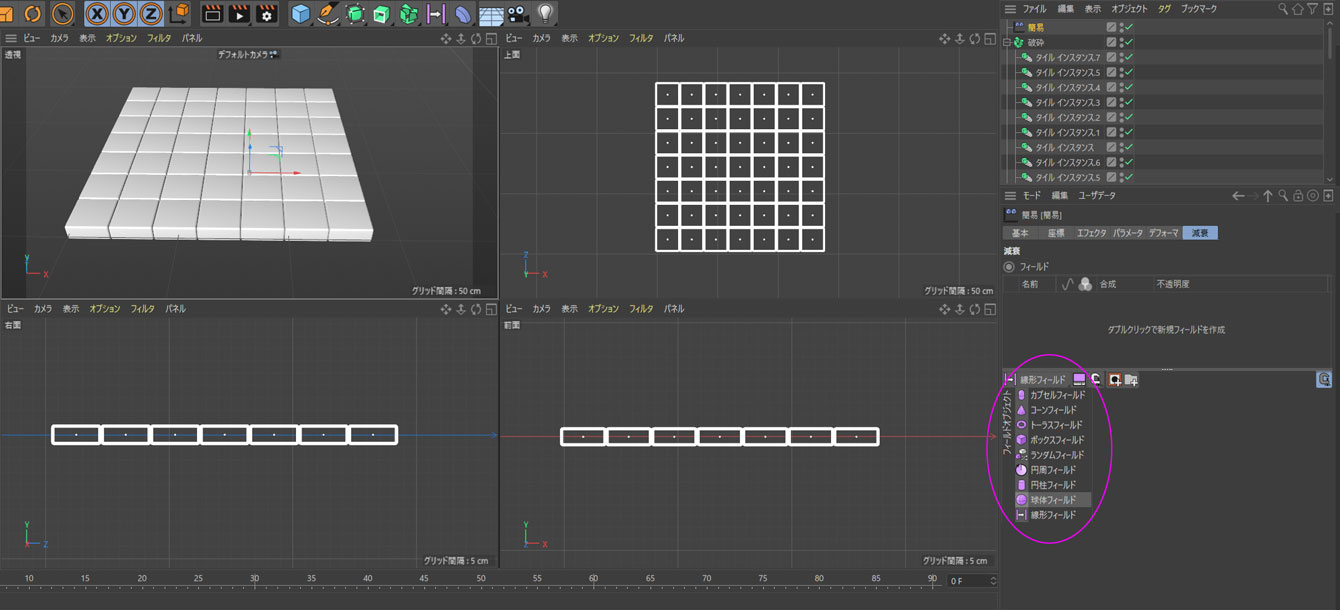Click the Z axis lock icon
The height and width of the screenshot is (610, 1340).
tap(150, 14)
